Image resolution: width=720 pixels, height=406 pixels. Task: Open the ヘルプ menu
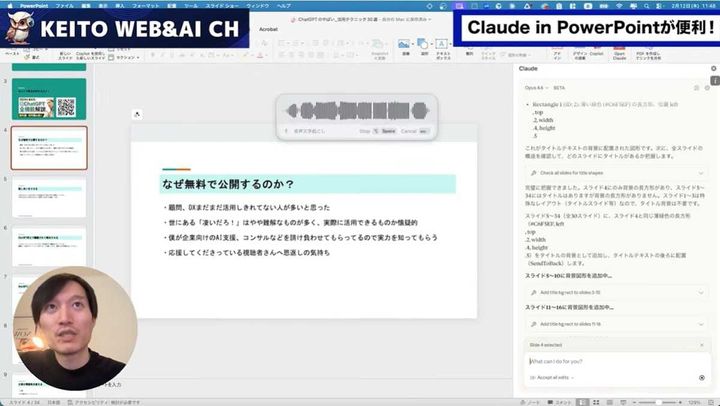tap(284, 6)
